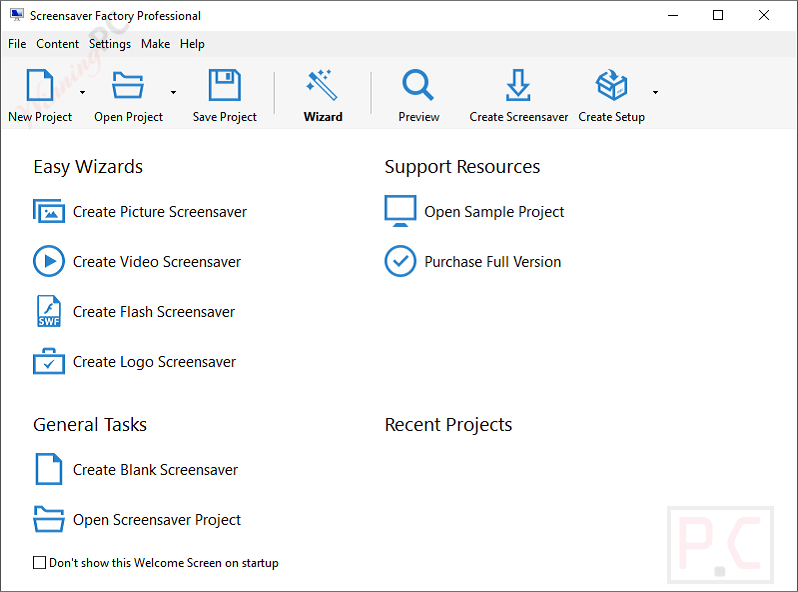
Task: Click the picture icon for Picture Screensaver
Action: (49, 211)
